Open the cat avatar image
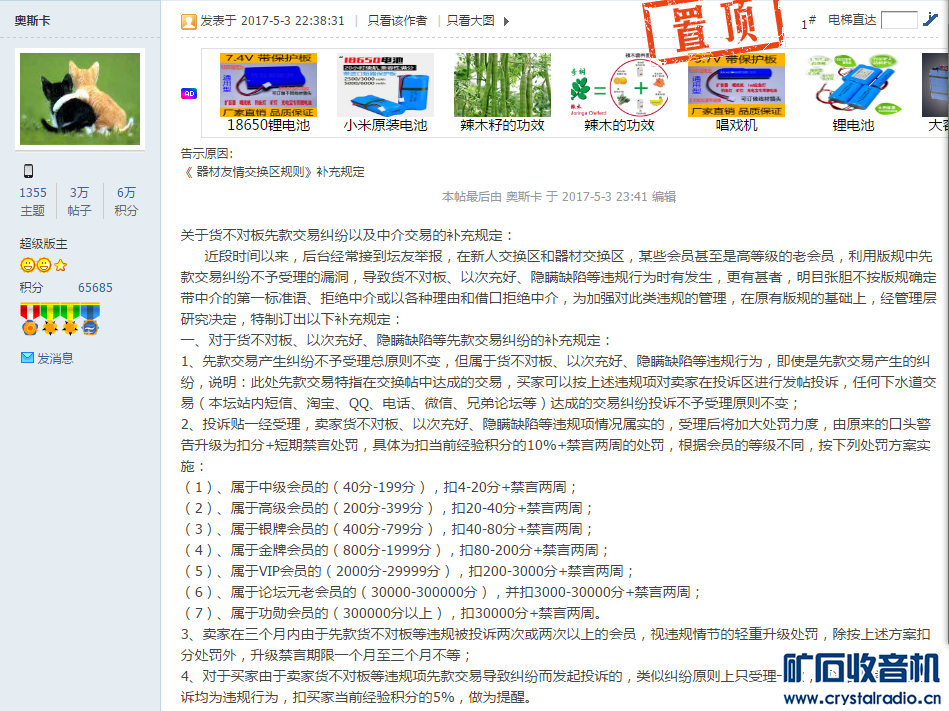 pyautogui.click(x=80, y=99)
